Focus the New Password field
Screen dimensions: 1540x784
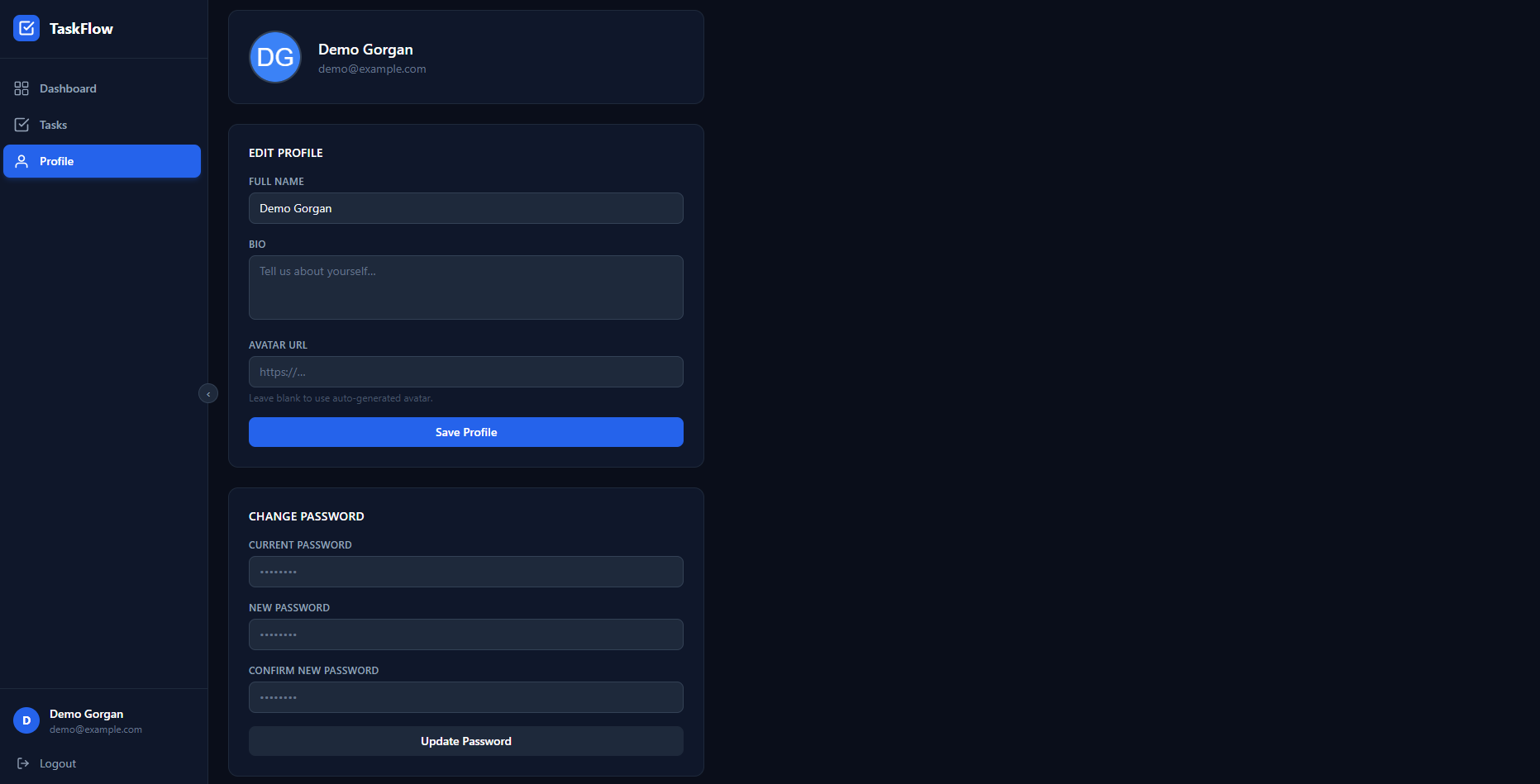(466, 634)
